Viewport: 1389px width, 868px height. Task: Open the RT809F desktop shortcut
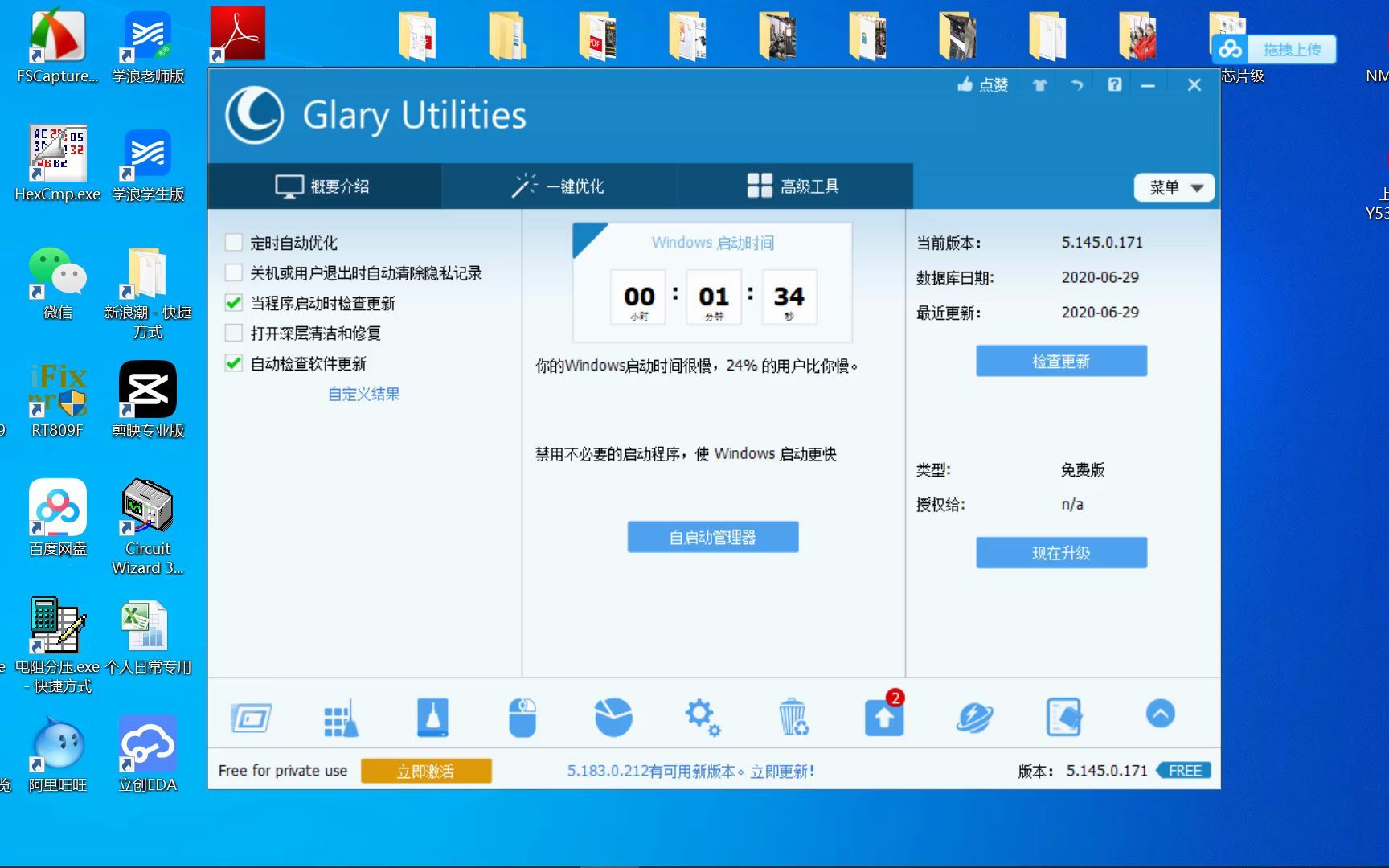click(57, 400)
